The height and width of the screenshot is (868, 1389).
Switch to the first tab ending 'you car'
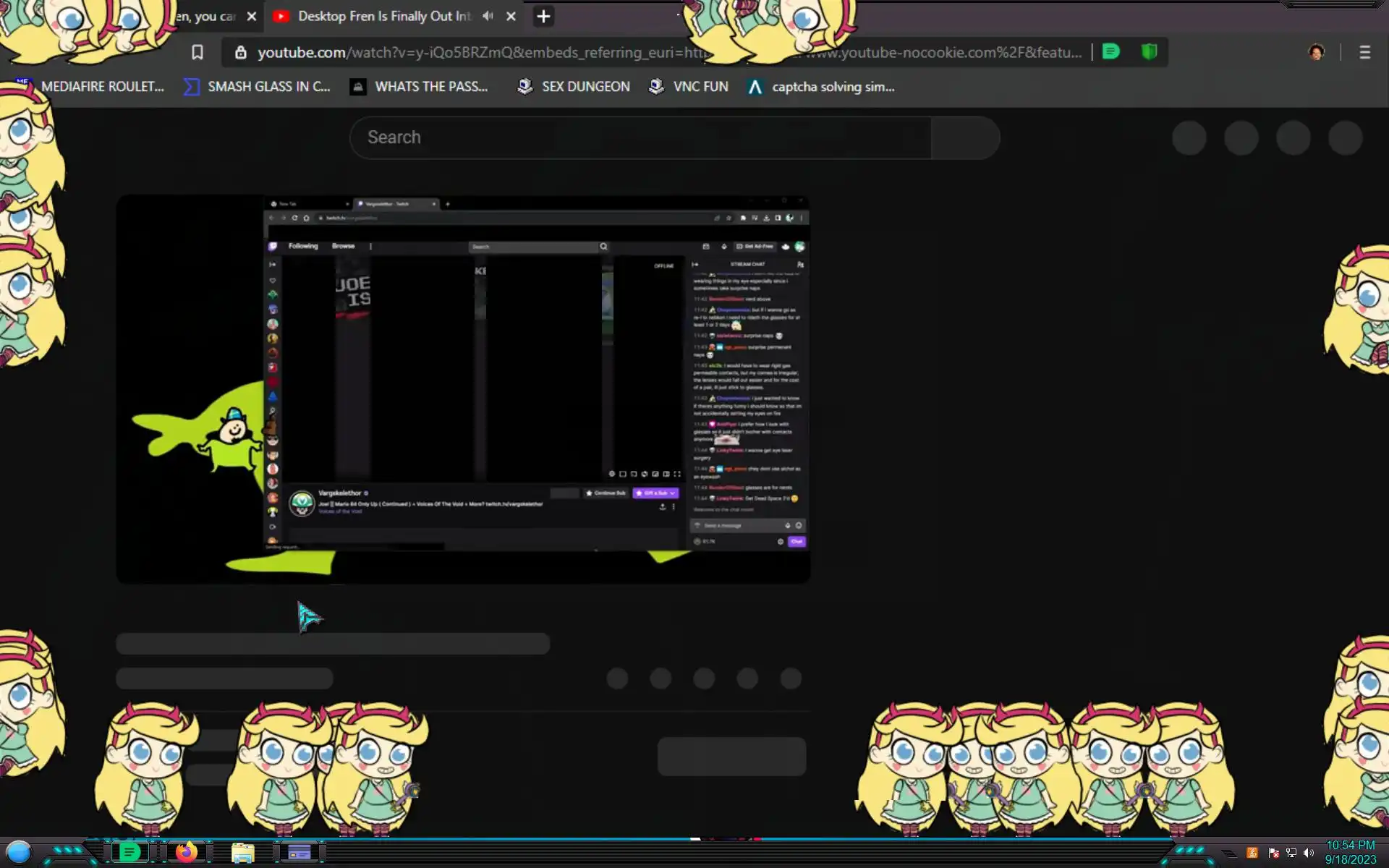coord(206,16)
